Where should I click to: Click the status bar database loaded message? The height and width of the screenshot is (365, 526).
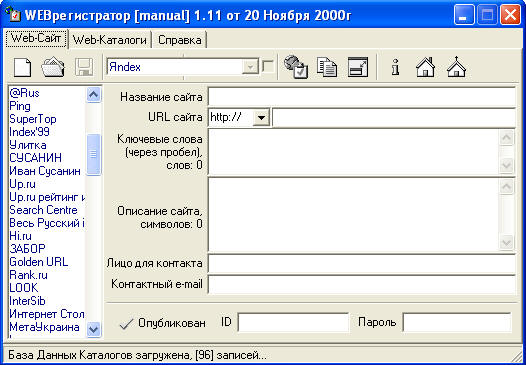click(137, 355)
